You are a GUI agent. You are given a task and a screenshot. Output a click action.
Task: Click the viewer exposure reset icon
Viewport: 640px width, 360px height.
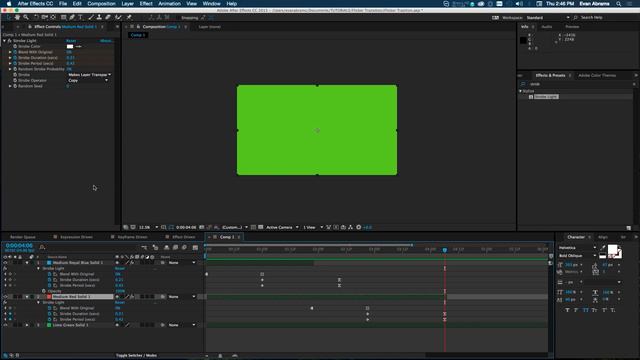point(359,227)
